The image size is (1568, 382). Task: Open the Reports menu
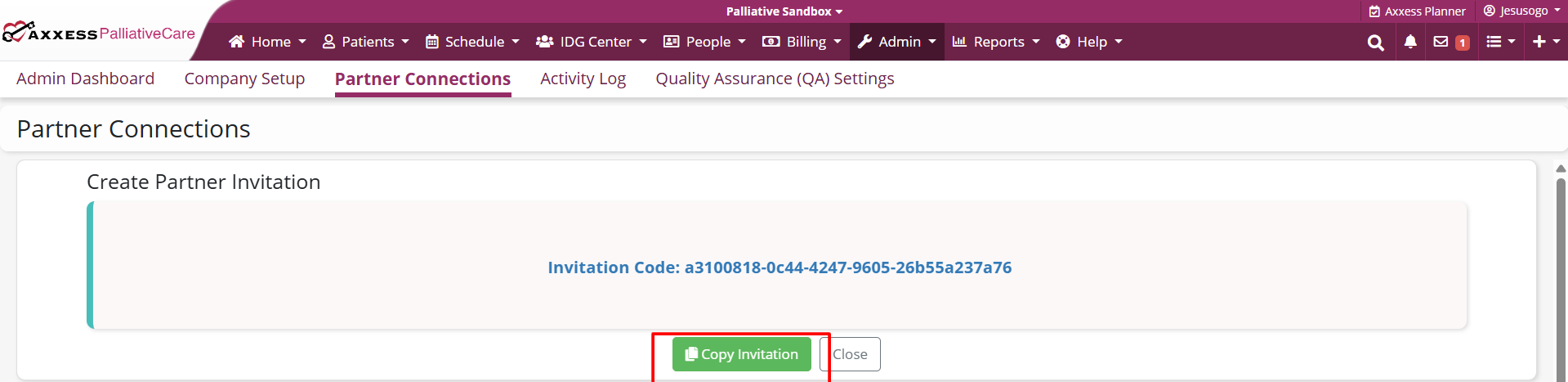pyautogui.click(x=996, y=42)
